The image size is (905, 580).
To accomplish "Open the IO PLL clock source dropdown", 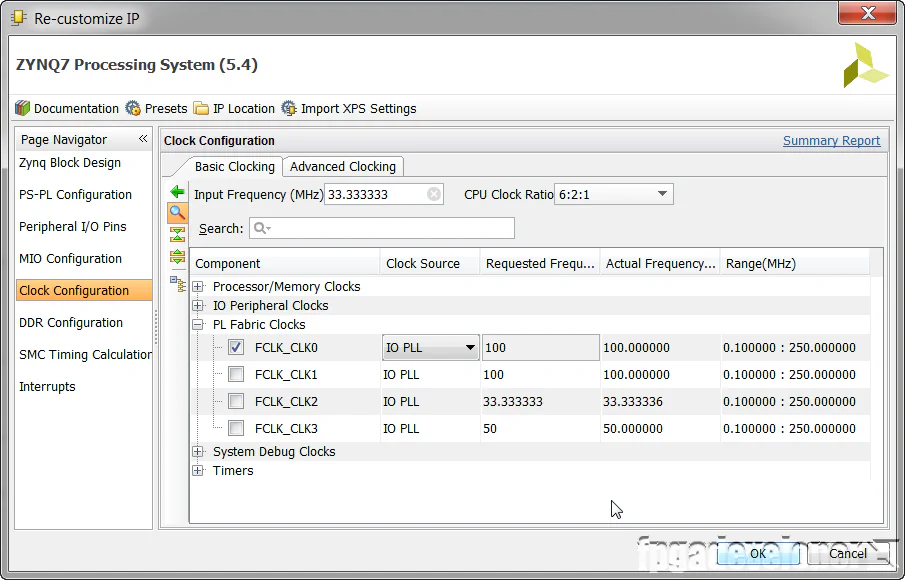I will point(469,347).
